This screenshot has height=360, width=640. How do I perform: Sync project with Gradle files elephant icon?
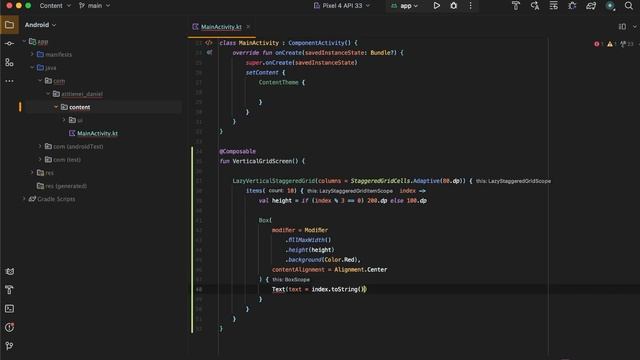591,6
